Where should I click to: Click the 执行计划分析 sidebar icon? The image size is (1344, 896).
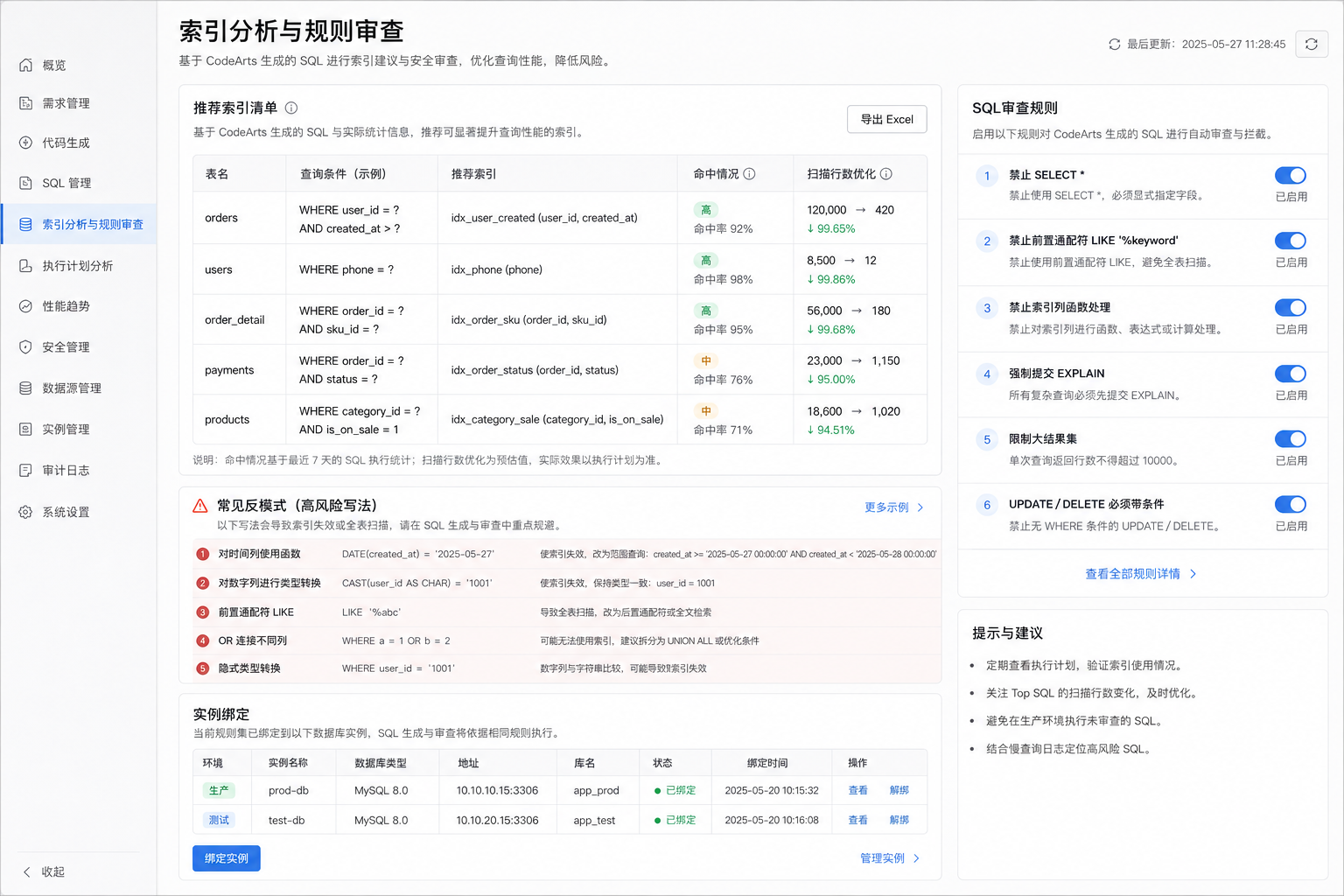[x=26, y=266]
